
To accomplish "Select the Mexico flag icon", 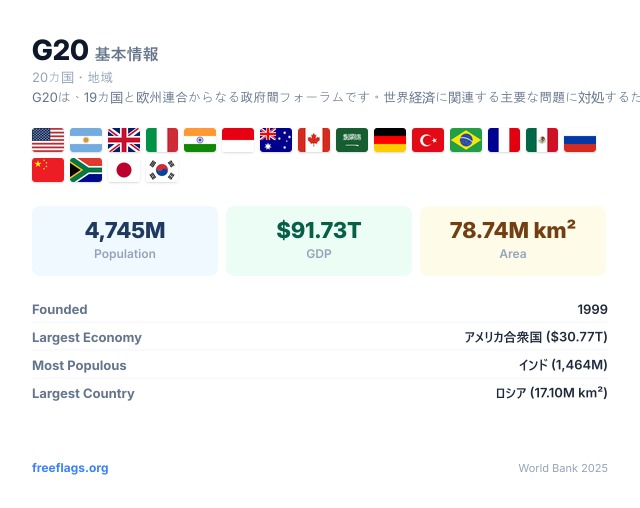I will [x=541, y=140].
